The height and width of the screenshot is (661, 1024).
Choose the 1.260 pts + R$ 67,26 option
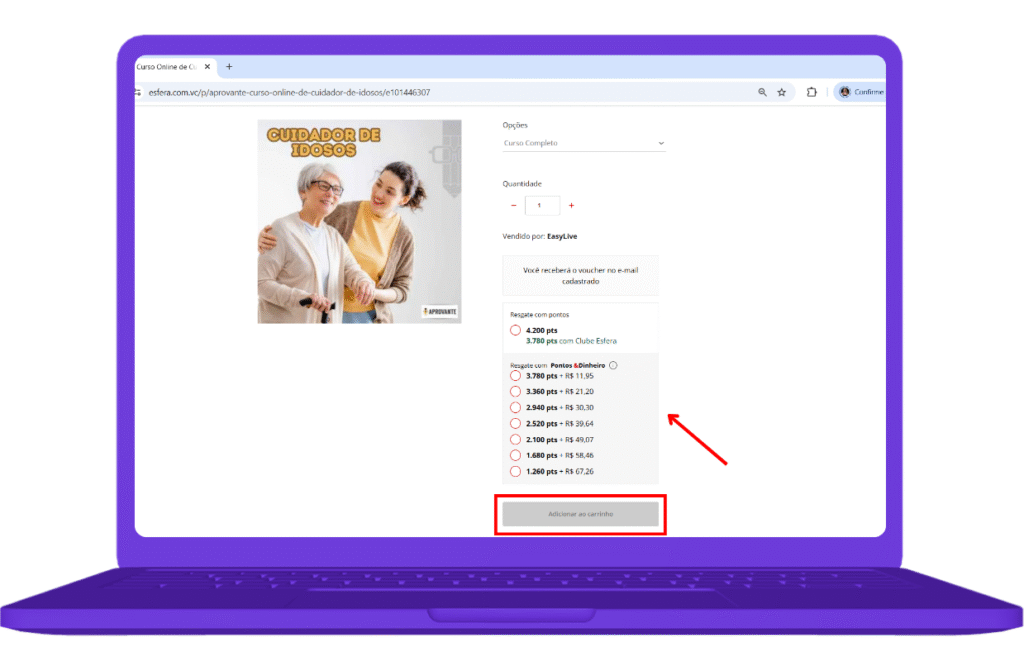click(516, 471)
